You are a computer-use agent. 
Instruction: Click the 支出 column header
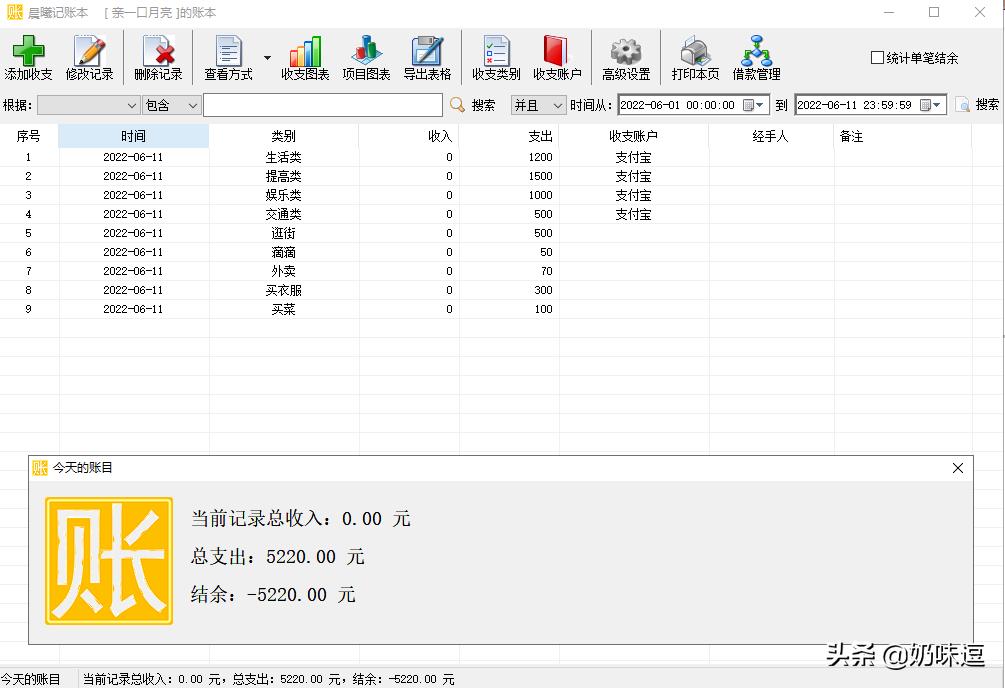(x=509, y=136)
